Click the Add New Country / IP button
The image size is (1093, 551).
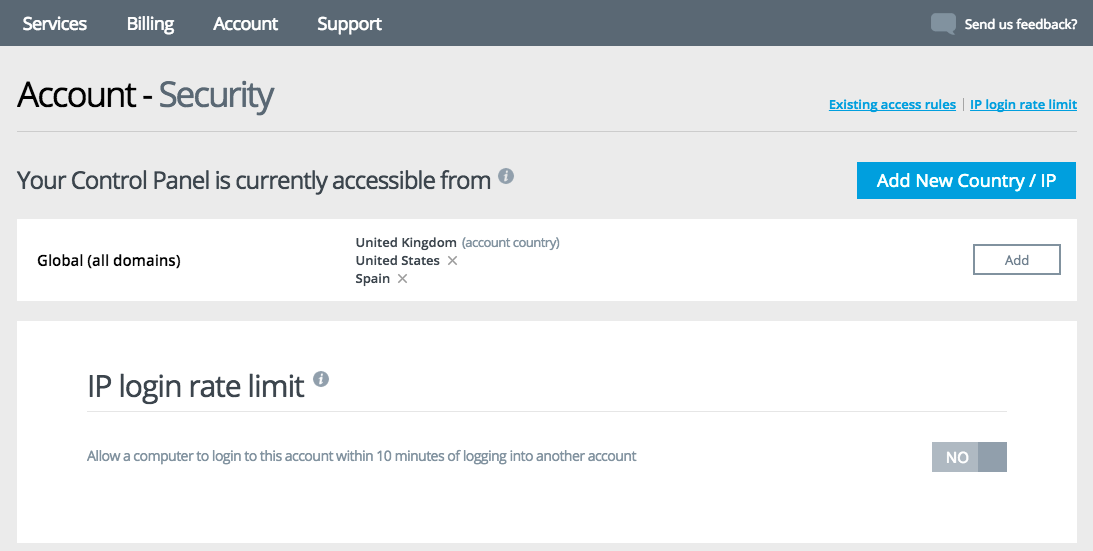[x=965, y=181]
